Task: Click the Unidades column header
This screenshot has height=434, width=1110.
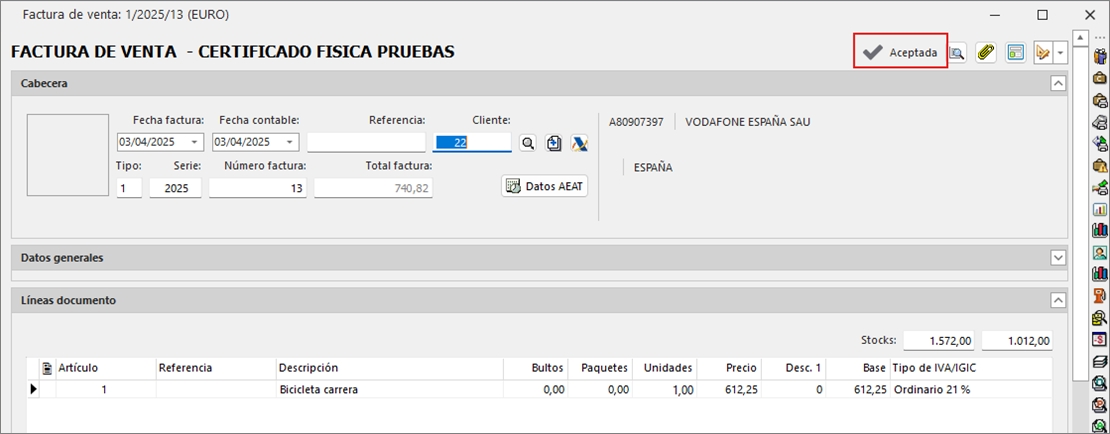Action: pyautogui.click(x=665, y=368)
